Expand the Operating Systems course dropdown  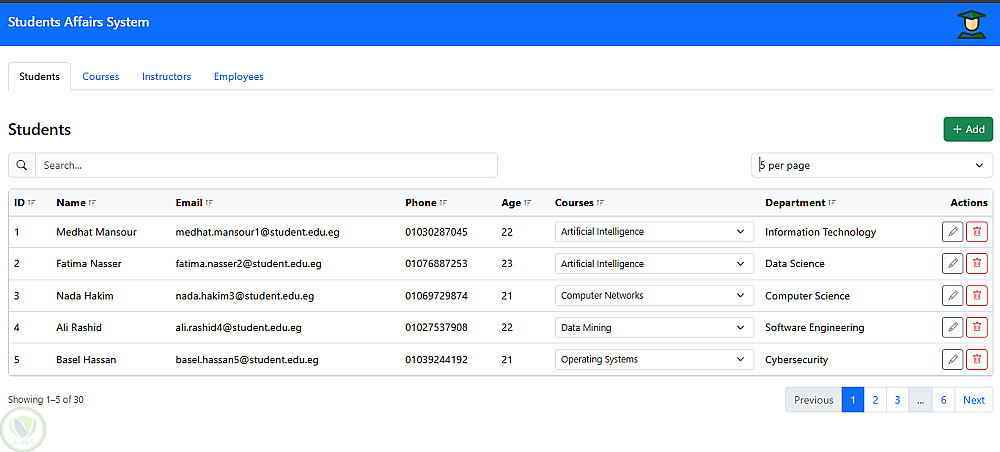pos(654,359)
